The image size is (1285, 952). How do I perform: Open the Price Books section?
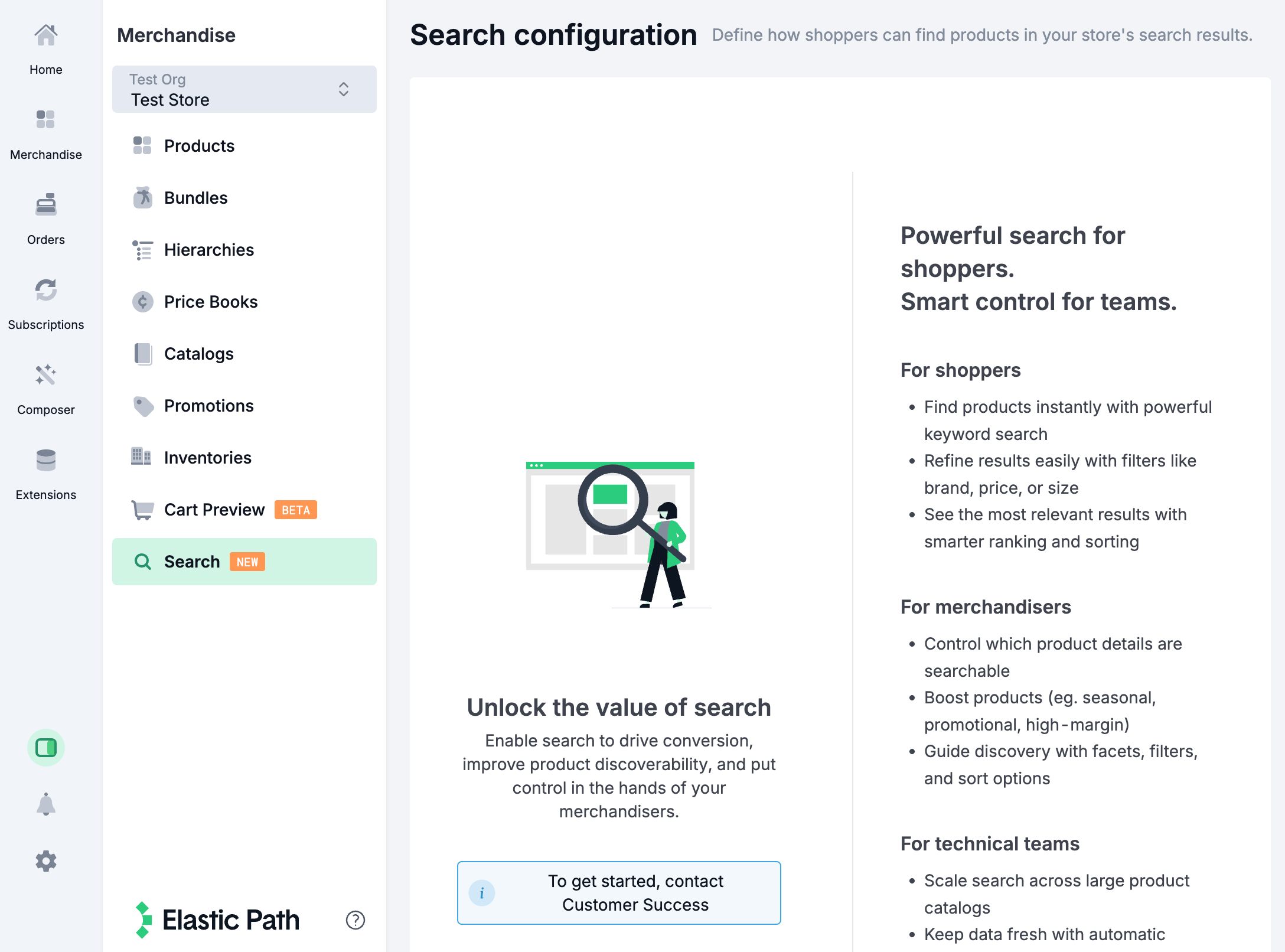click(211, 301)
